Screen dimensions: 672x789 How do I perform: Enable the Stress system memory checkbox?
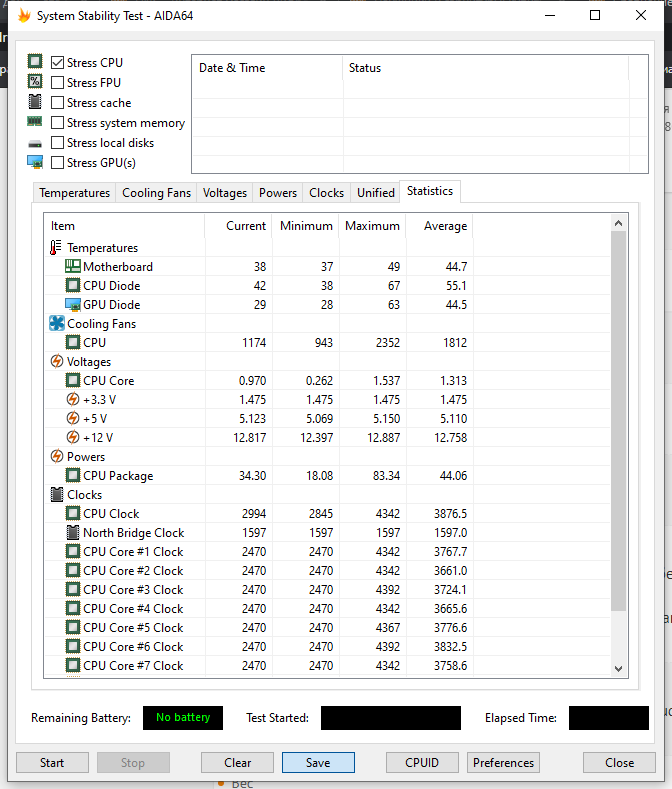[x=57, y=123]
